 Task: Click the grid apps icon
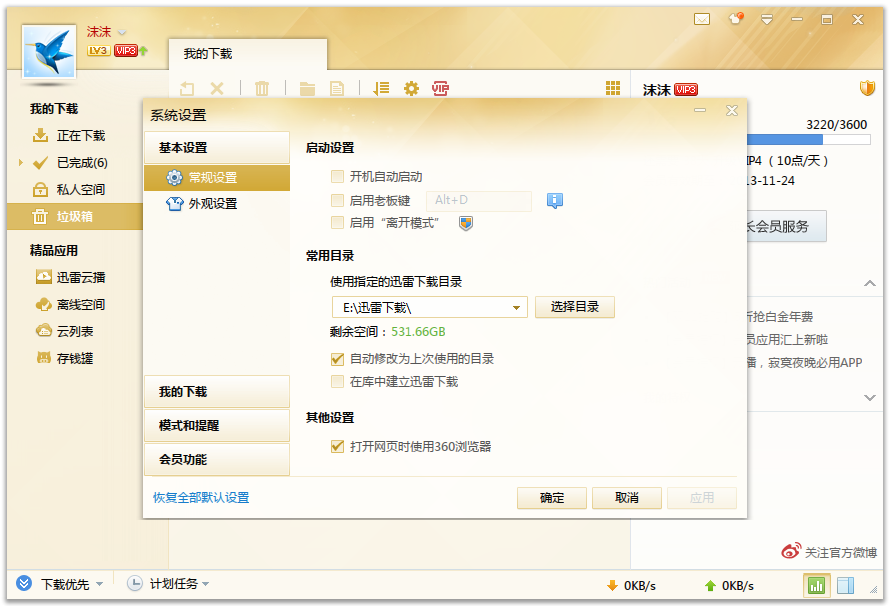[x=612, y=88]
